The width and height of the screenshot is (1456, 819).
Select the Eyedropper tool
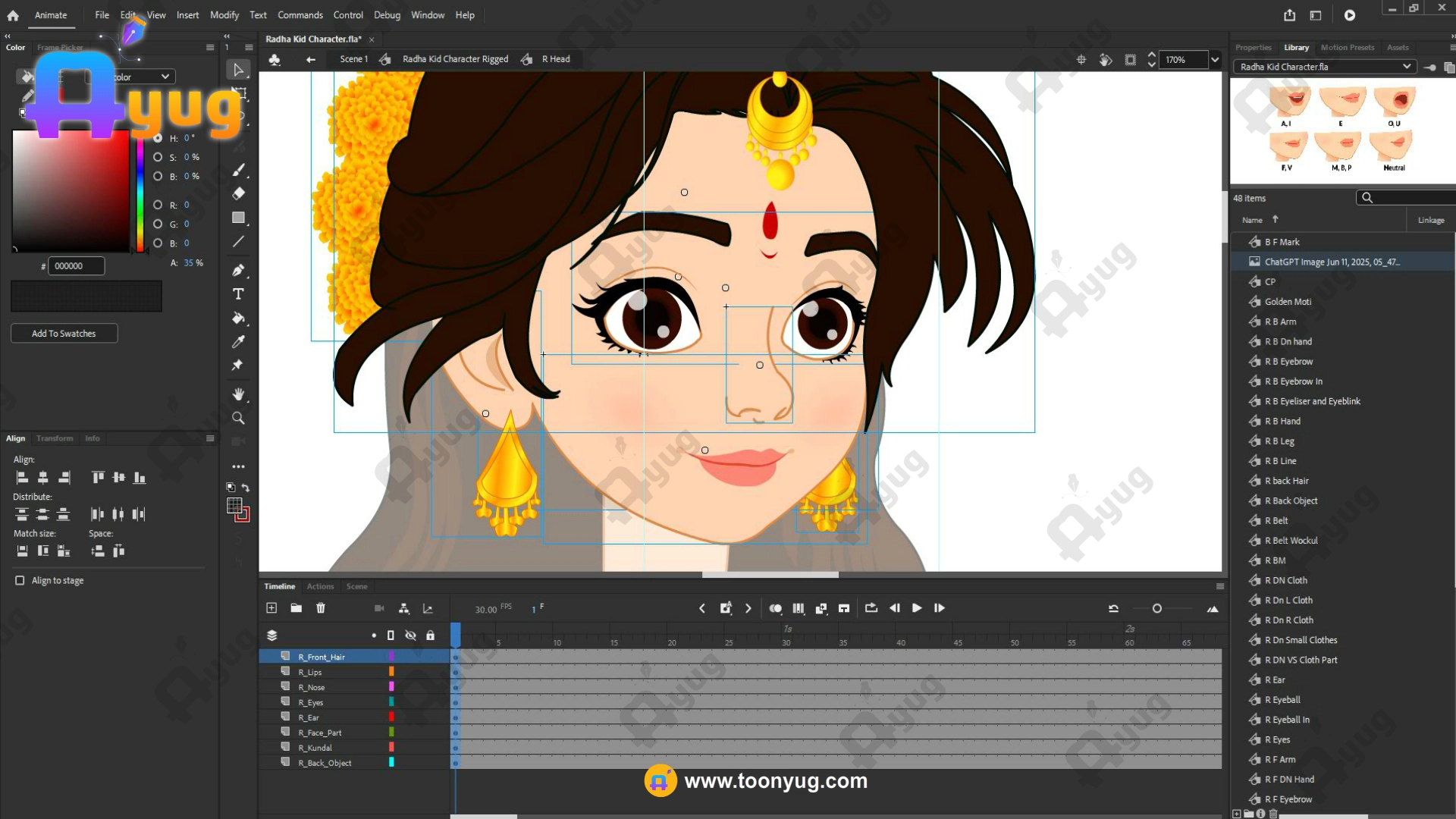(238, 342)
